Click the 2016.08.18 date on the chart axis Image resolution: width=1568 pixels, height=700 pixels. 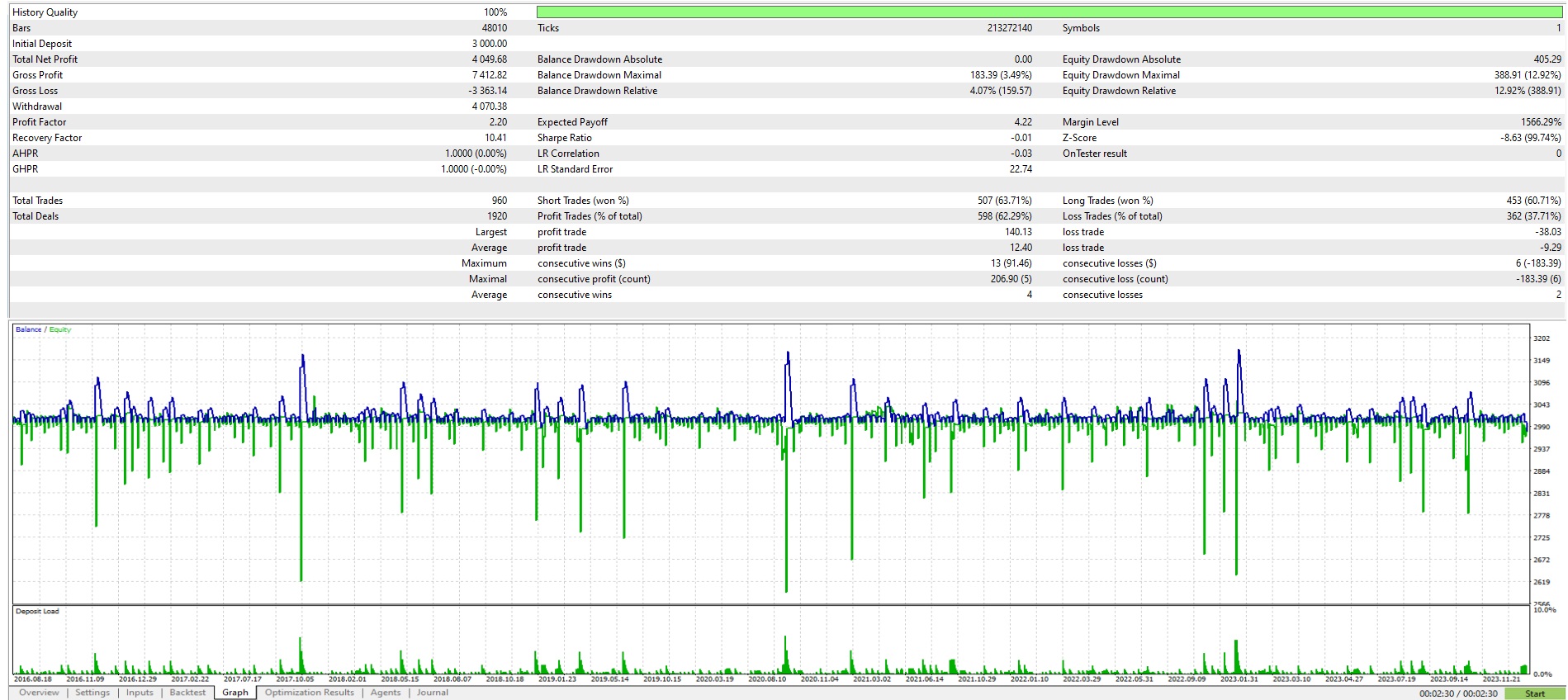pos(32,679)
